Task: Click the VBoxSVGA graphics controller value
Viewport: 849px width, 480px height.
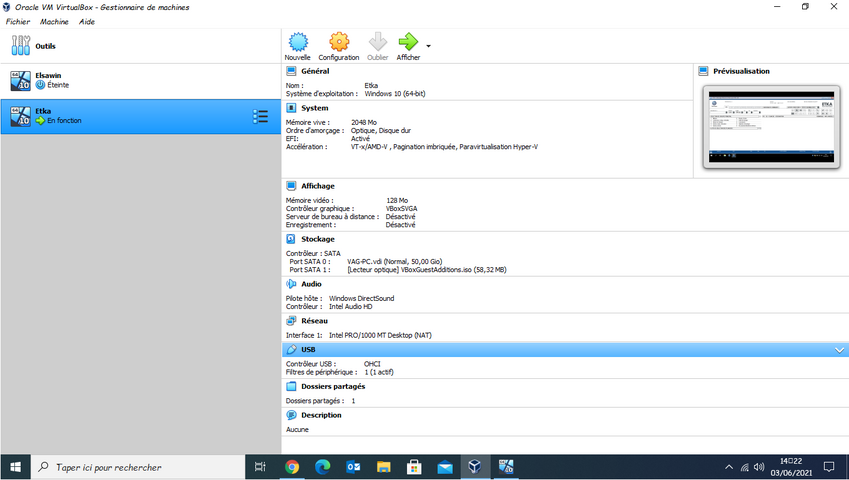Action: 401,208
